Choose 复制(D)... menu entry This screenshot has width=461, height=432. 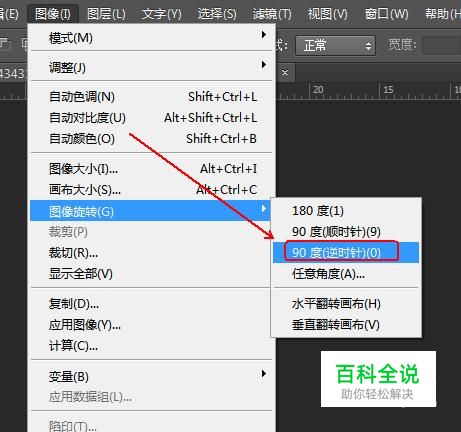pyautogui.click(x=150, y=304)
